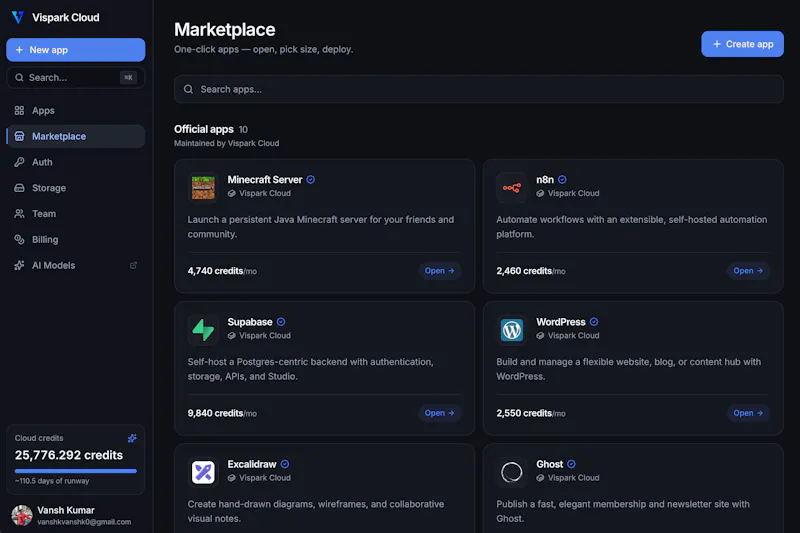Click the Storage drive icon in sidebar

click(19, 188)
